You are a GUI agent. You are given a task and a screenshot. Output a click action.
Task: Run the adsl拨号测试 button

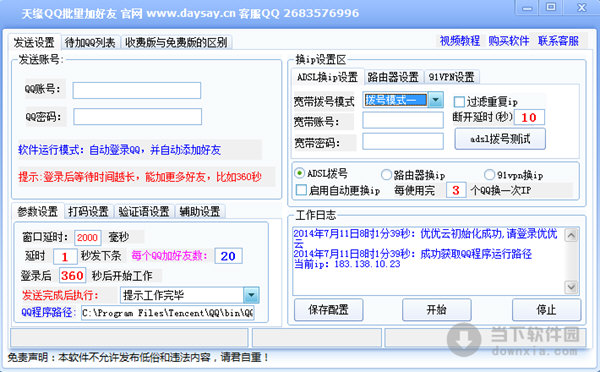tap(500, 139)
